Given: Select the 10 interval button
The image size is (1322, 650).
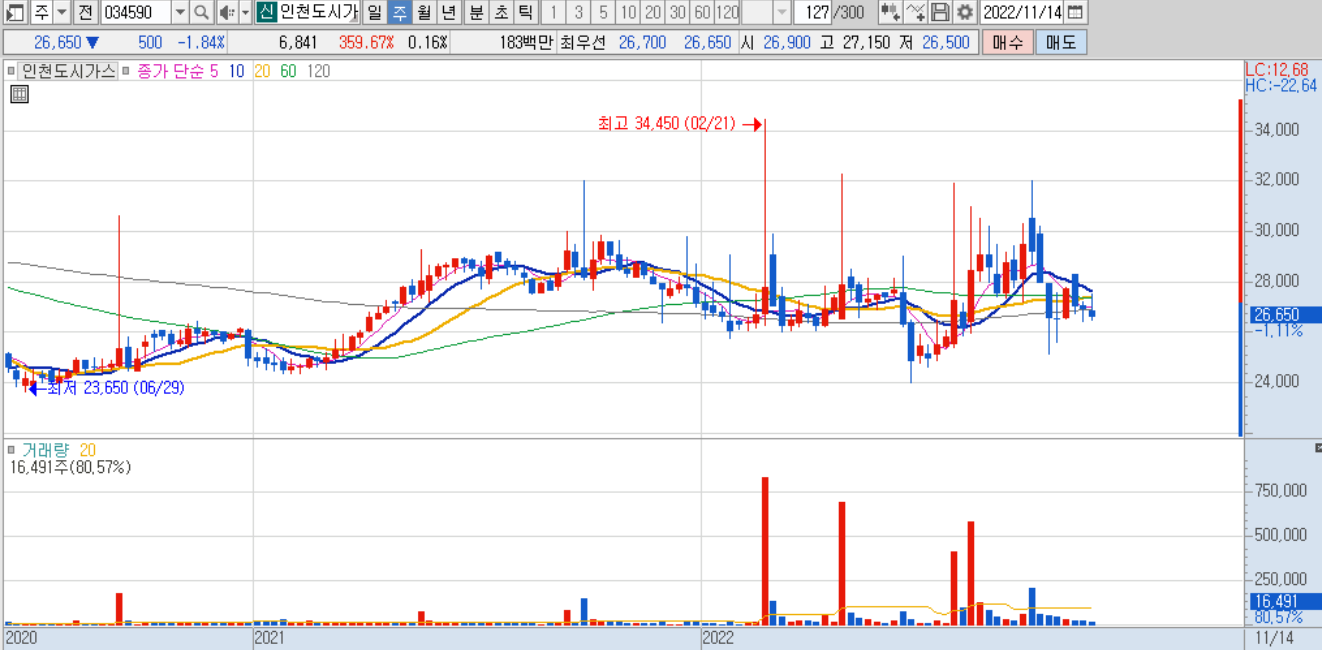Looking at the screenshot, I should pos(628,12).
